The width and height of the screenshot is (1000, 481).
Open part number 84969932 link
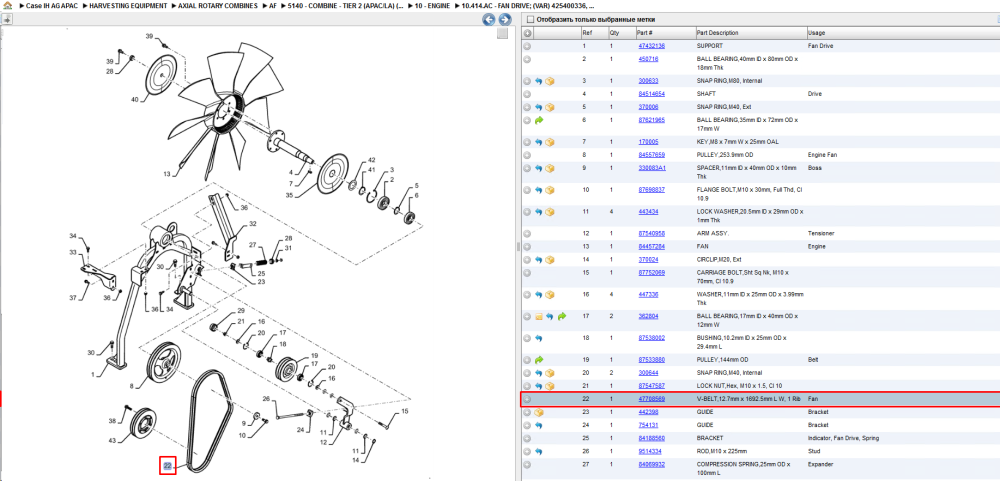tap(652, 464)
